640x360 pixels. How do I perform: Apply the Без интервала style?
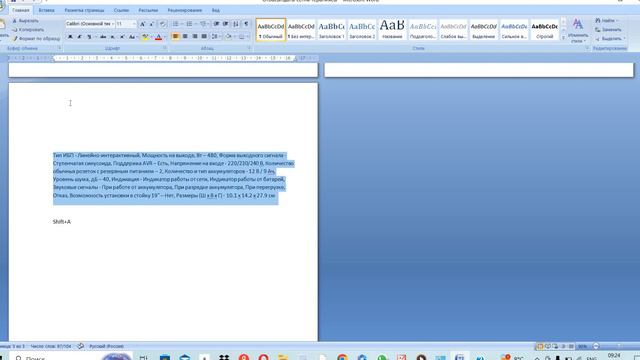coord(301,30)
